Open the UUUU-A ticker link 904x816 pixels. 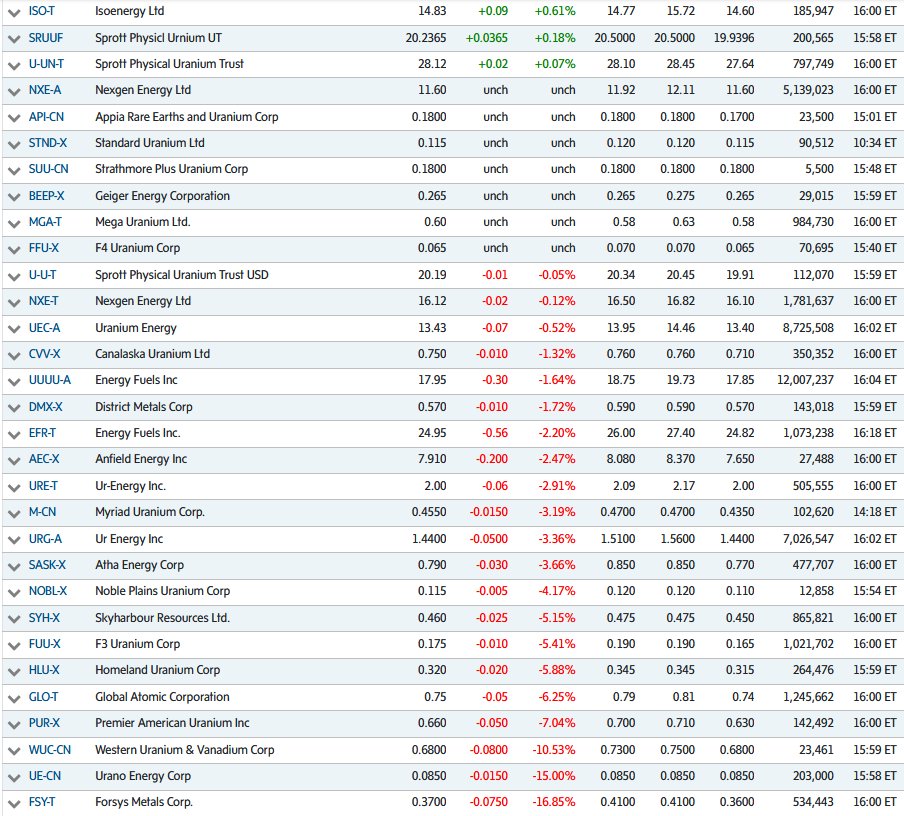pos(50,380)
